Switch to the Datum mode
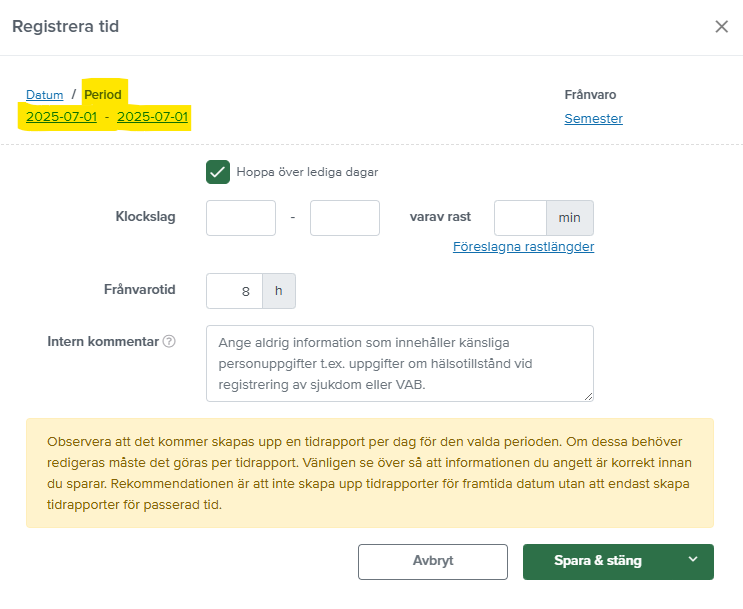The width and height of the screenshot is (743, 609). pos(44,95)
